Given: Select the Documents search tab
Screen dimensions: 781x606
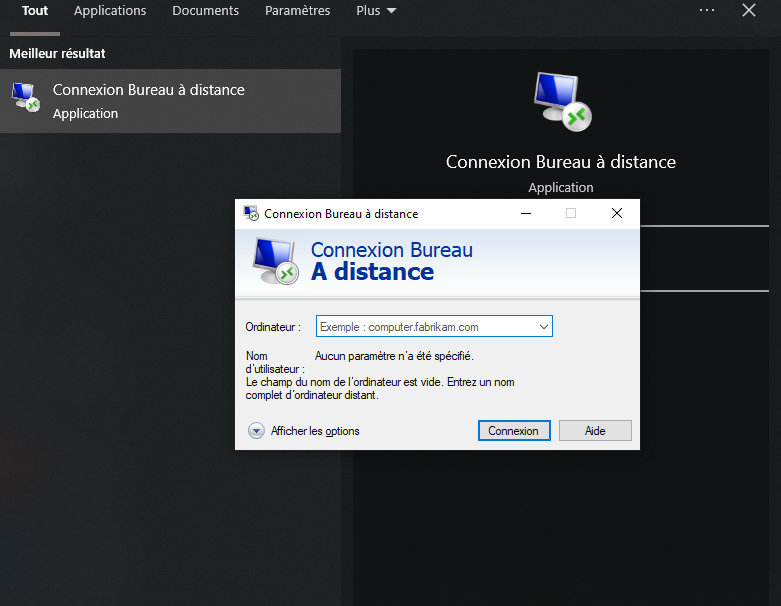Looking at the screenshot, I should (206, 11).
